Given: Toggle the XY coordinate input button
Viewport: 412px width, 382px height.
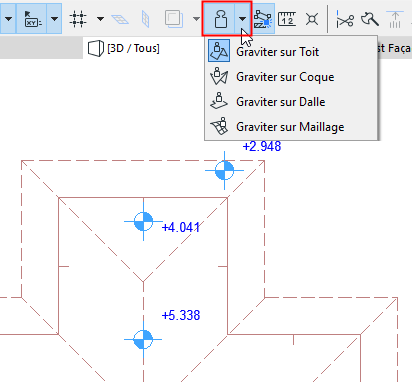Looking at the screenshot, I should click(31, 19).
